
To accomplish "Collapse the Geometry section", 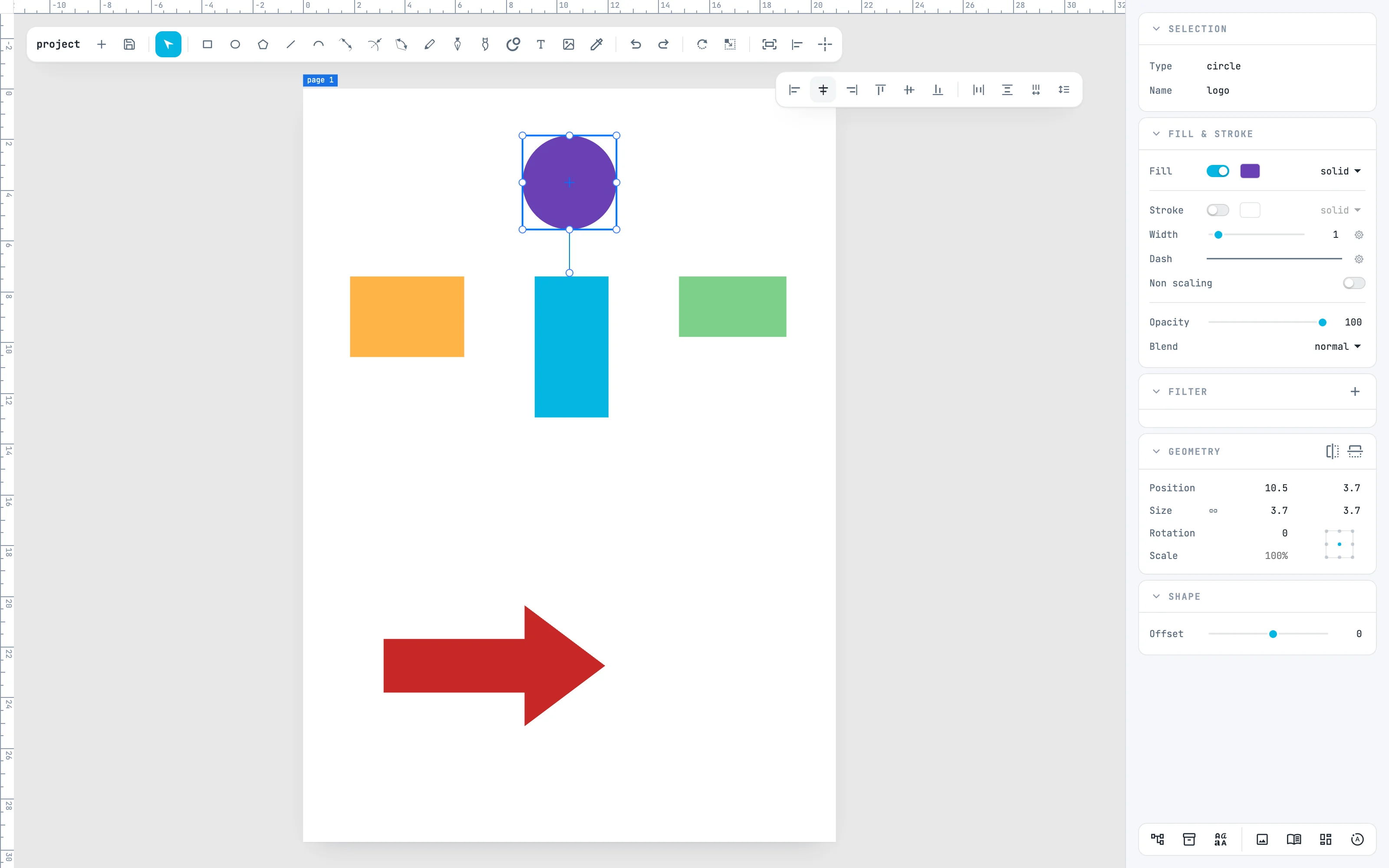I will (1156, 451).
